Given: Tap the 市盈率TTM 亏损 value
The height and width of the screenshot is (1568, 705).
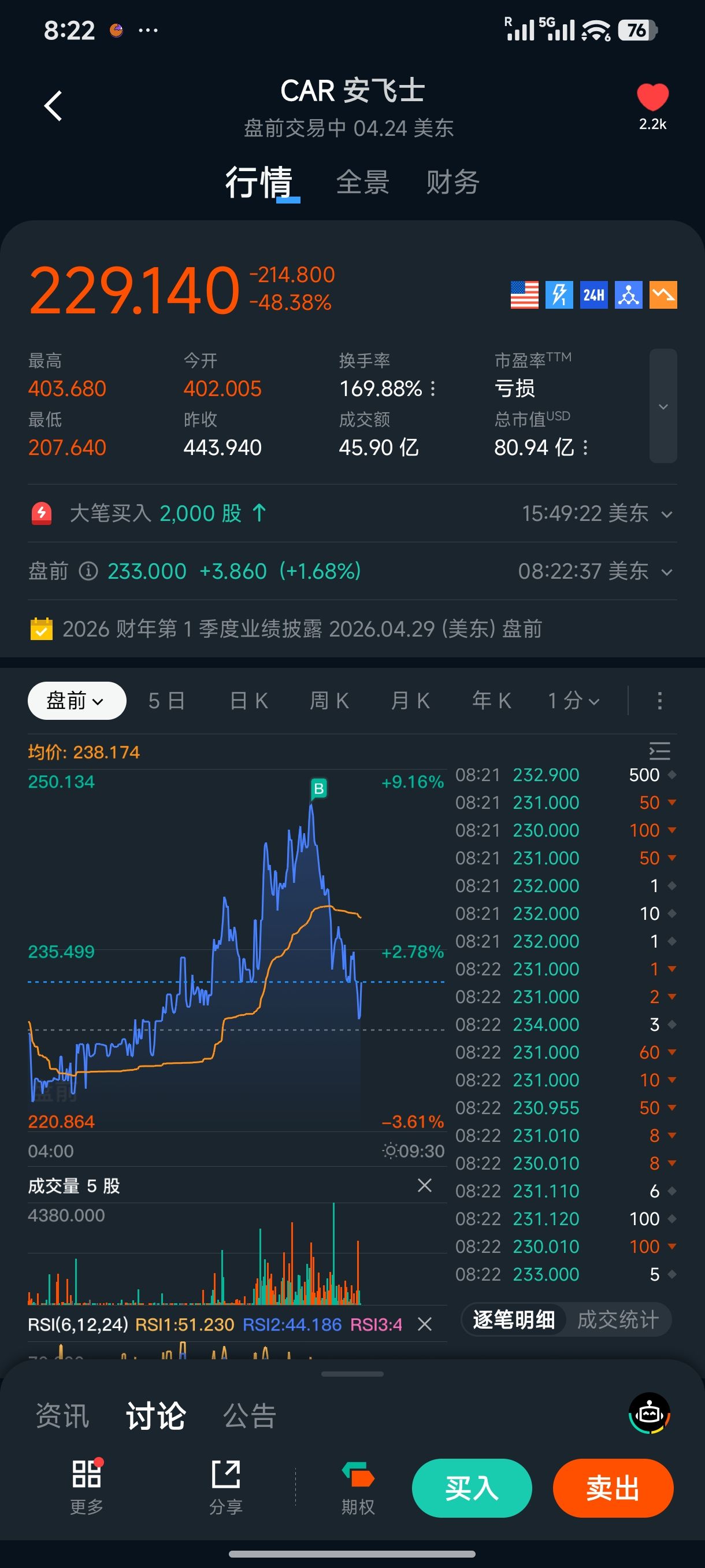Looking at the screenshot, I should click(x=515, y=389).
